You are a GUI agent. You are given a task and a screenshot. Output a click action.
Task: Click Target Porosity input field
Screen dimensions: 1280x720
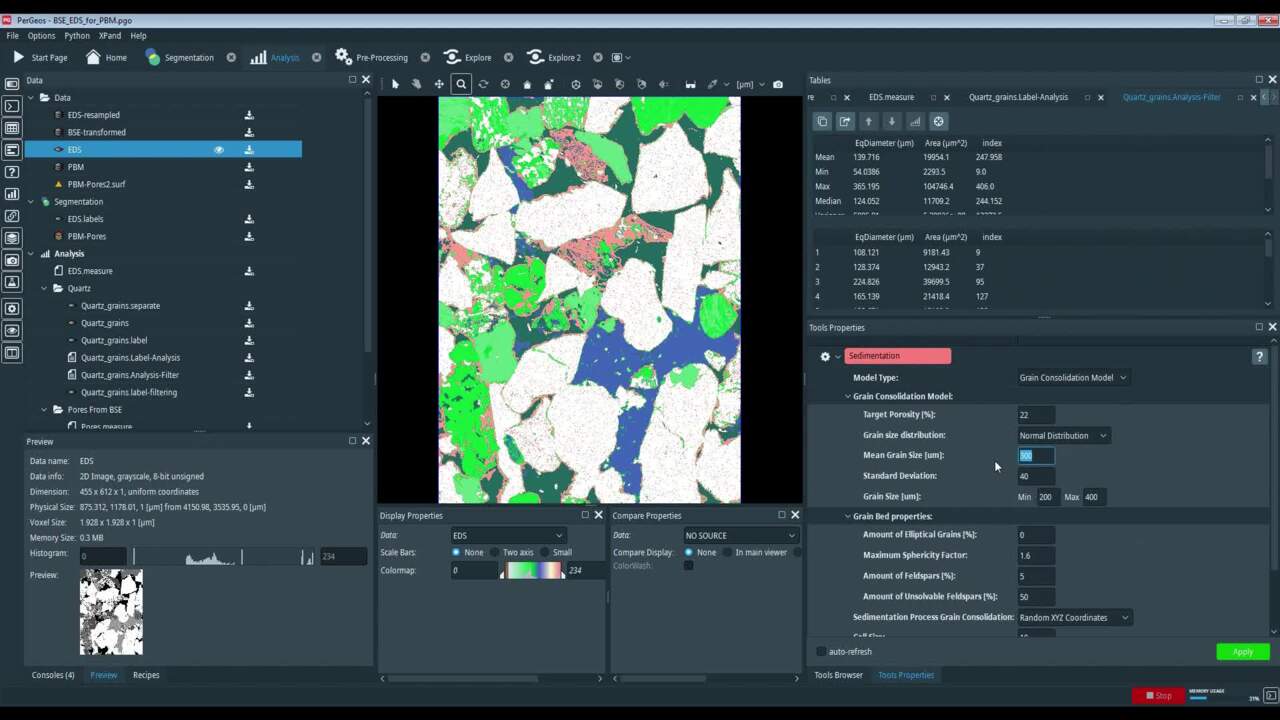[1036, 415]
